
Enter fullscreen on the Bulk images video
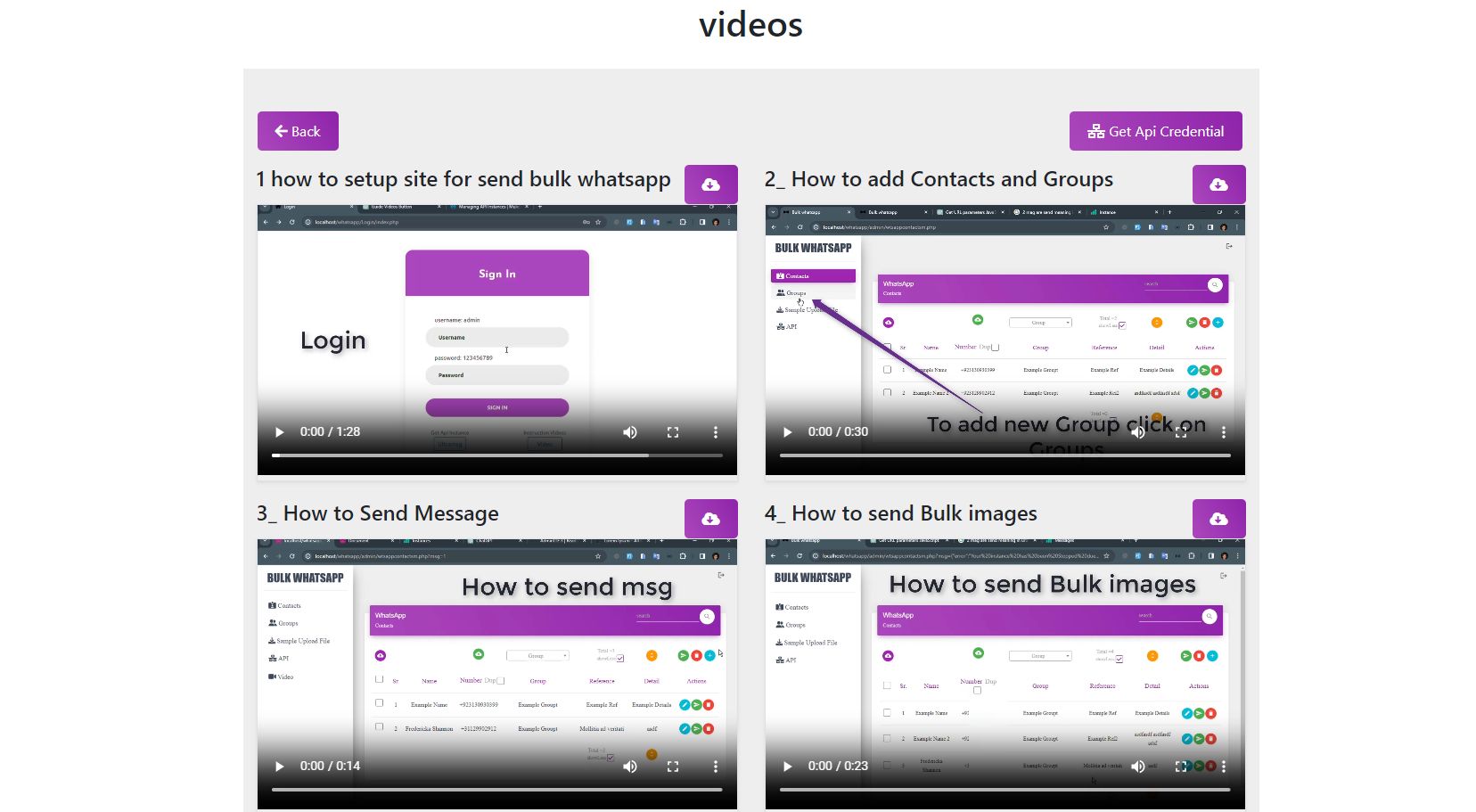[x=1181, y=767]
